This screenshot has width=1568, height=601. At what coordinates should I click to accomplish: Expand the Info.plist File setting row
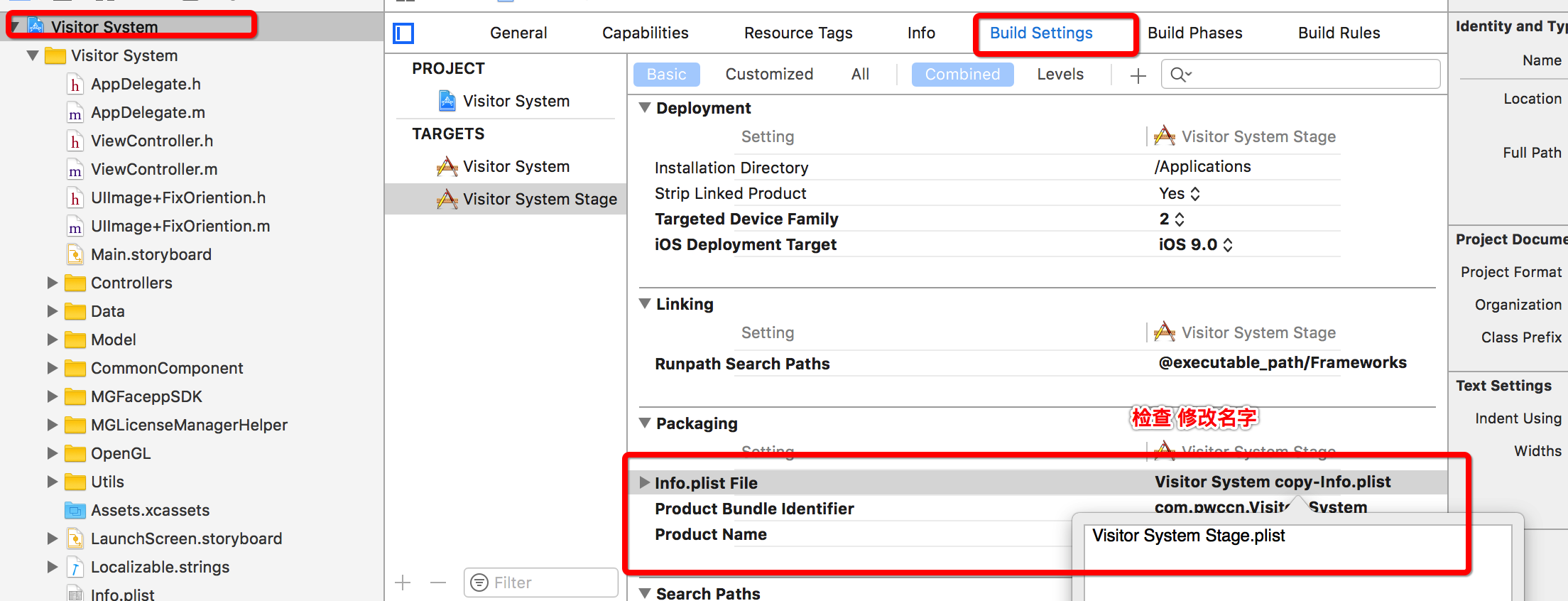pos(645,483)
